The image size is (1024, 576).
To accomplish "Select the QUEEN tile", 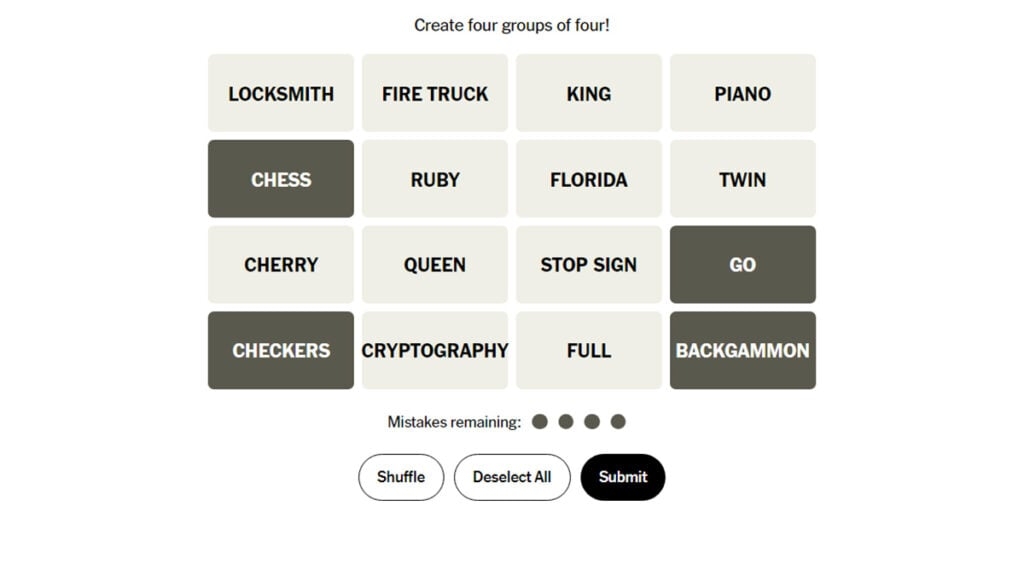I will (x=434, y=264).
